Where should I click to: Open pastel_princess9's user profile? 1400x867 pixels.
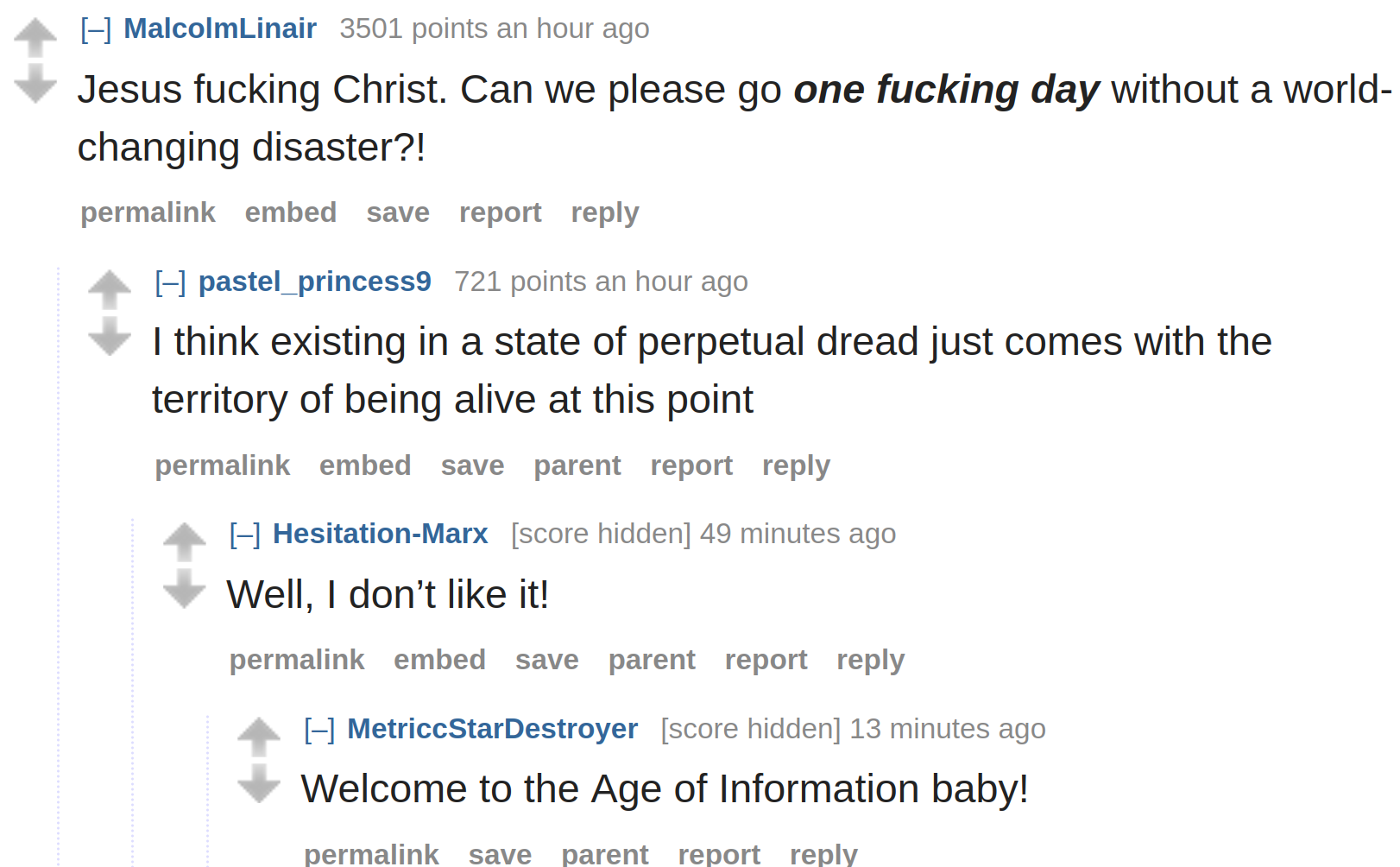[x=315, y=282]
